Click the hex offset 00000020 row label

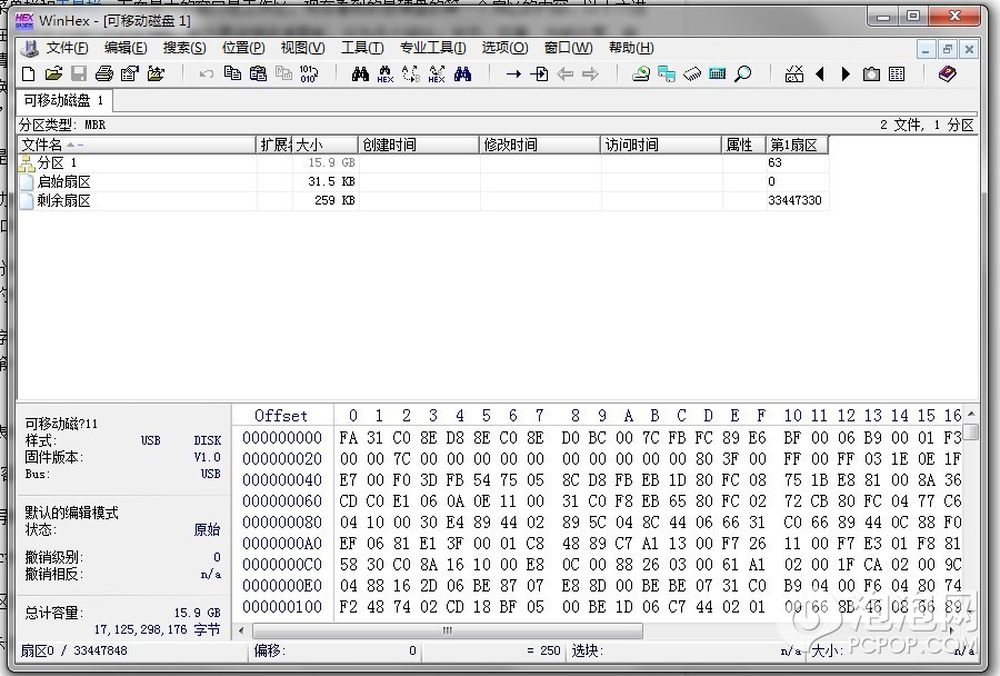pos(282,459)
